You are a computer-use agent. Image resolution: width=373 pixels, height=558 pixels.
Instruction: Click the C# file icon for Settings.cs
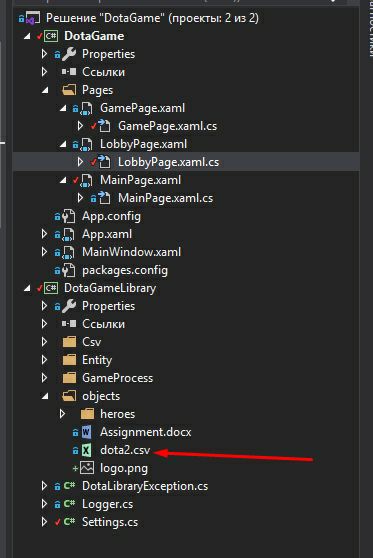pyautogui.click(x=69, y=522)
